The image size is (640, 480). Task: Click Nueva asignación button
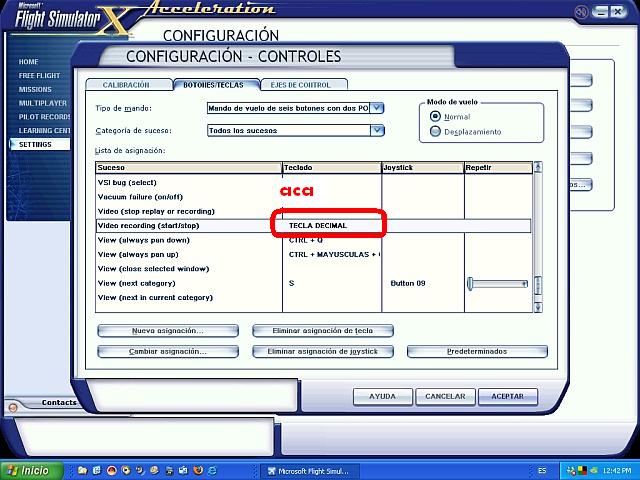[168, 331]
